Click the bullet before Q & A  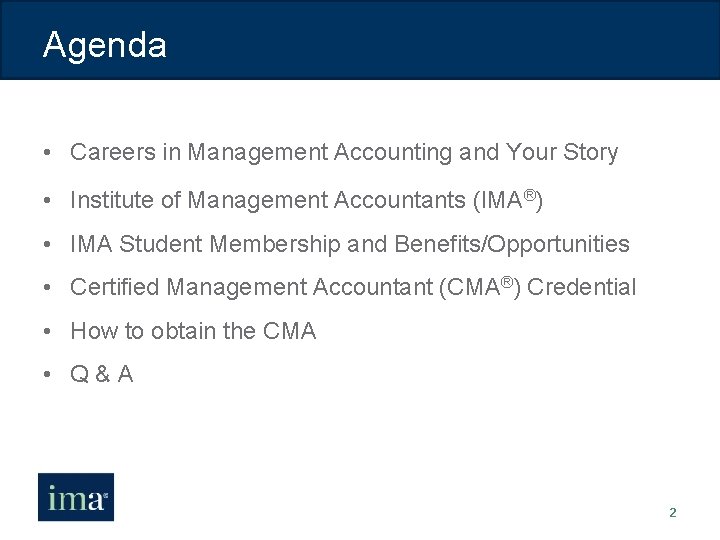click(48, 375)
